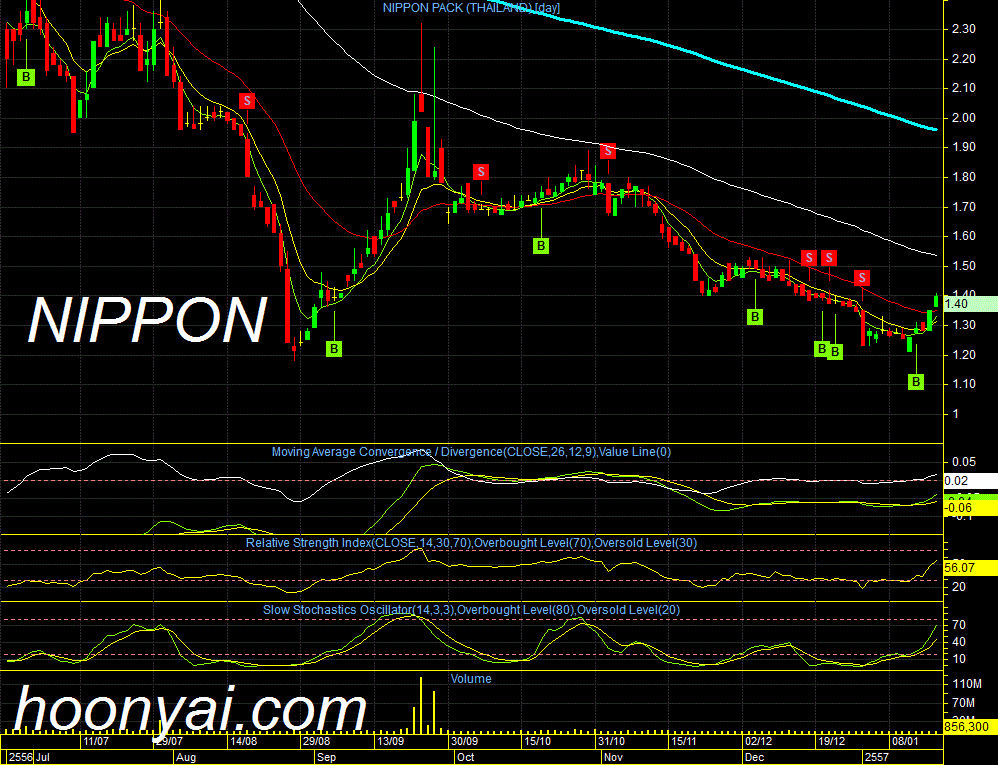The height and width of the screenshot is (765, 998).
Task: Select the 14/08 date label
Action: click(243, 741)
